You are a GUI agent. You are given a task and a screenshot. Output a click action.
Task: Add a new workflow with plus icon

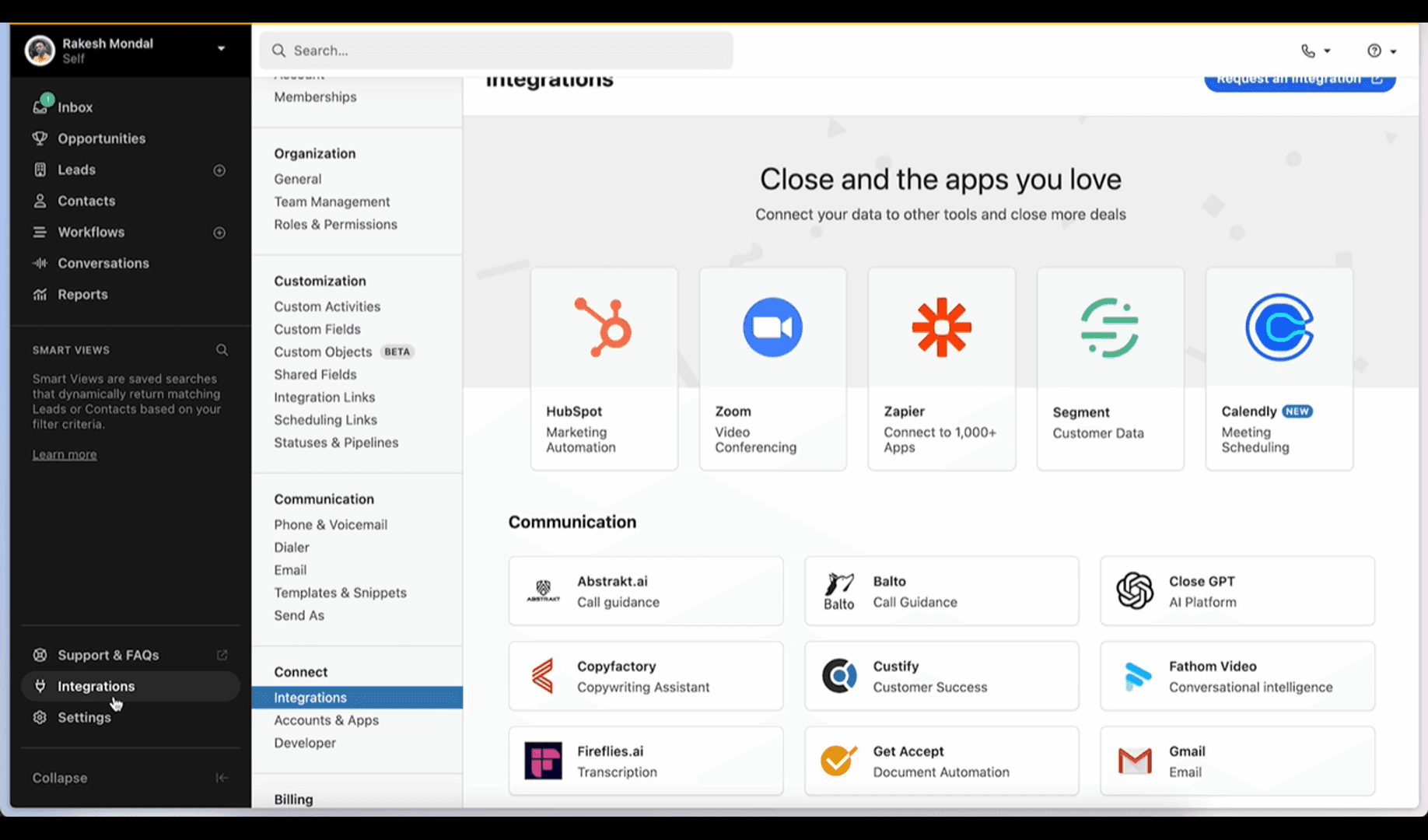(x=219, y=233)
